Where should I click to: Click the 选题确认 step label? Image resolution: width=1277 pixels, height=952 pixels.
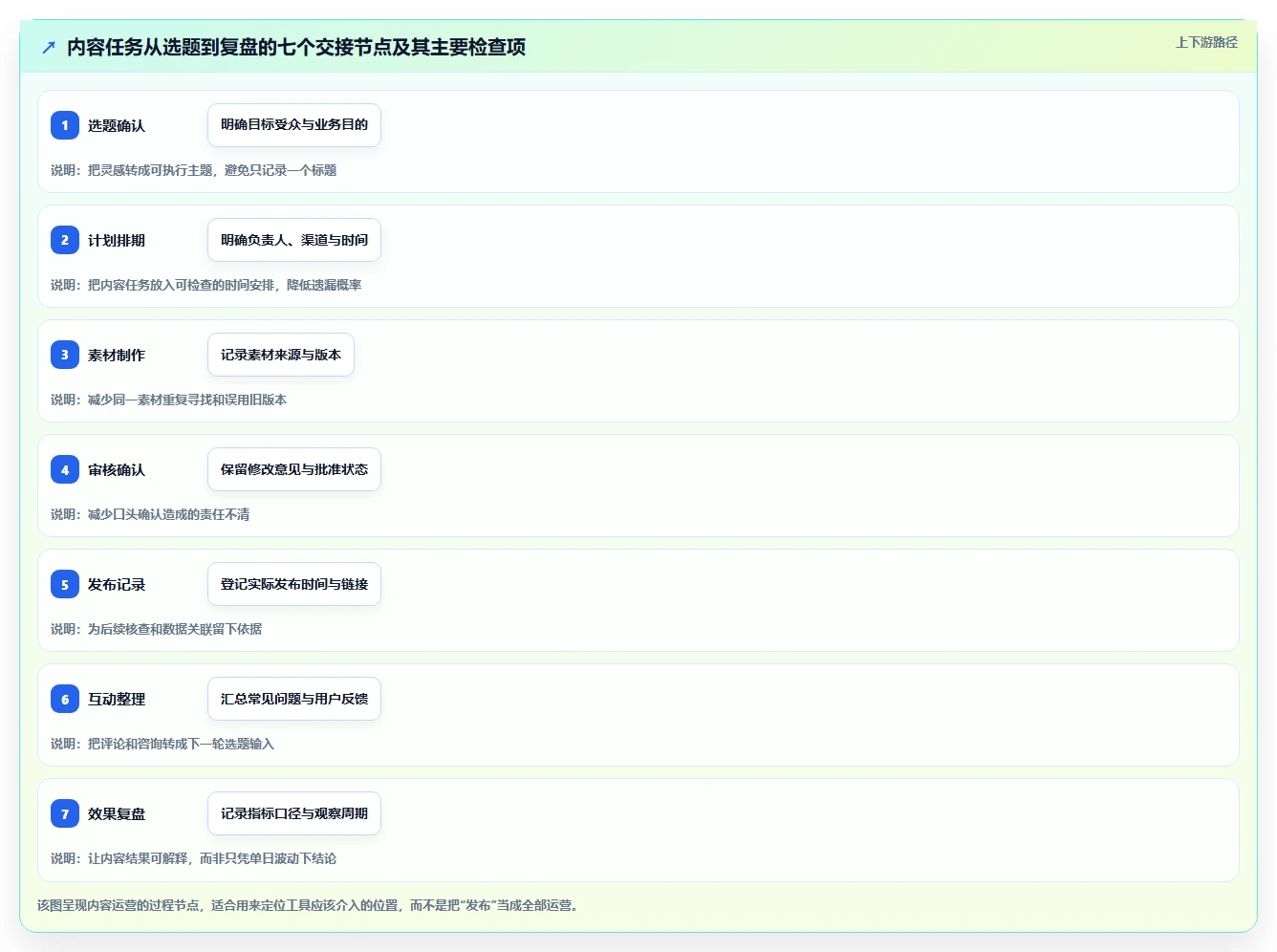(117, 125)
